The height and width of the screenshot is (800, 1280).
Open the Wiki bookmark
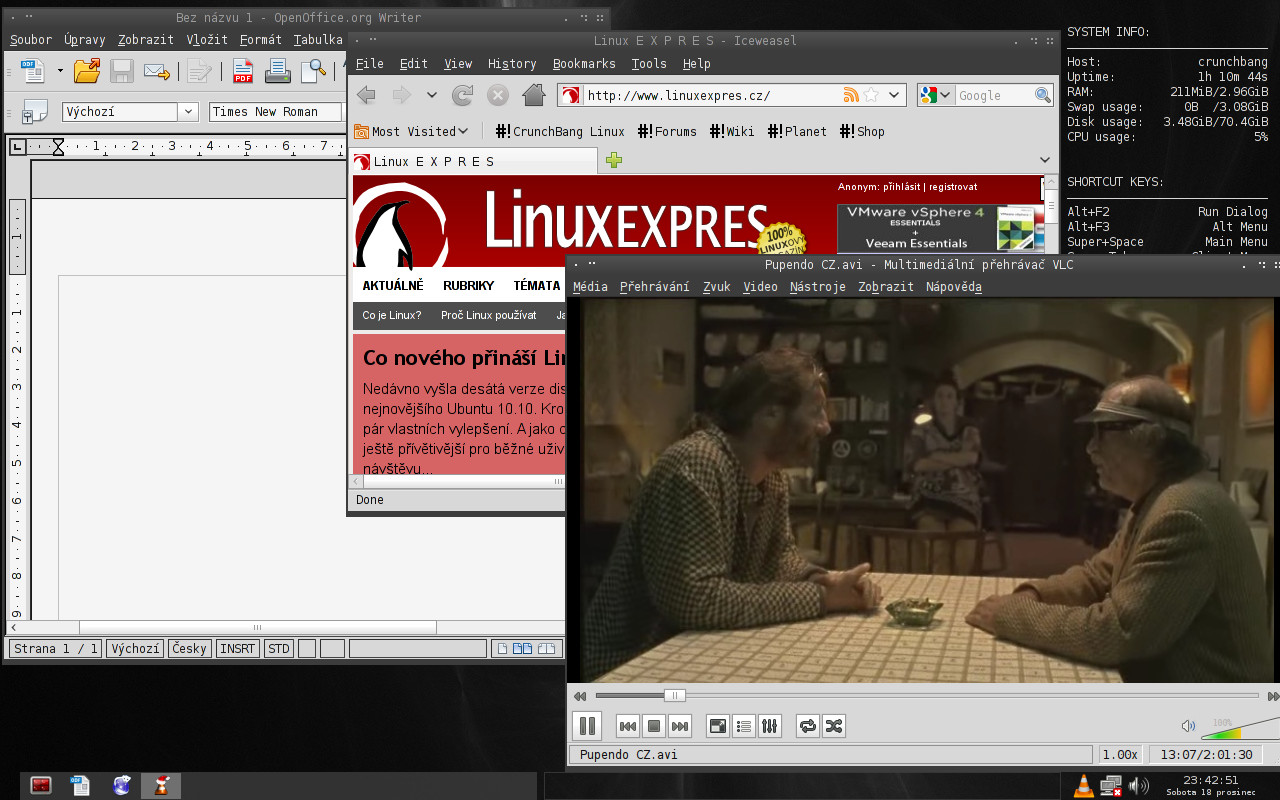tap(732, 131)
